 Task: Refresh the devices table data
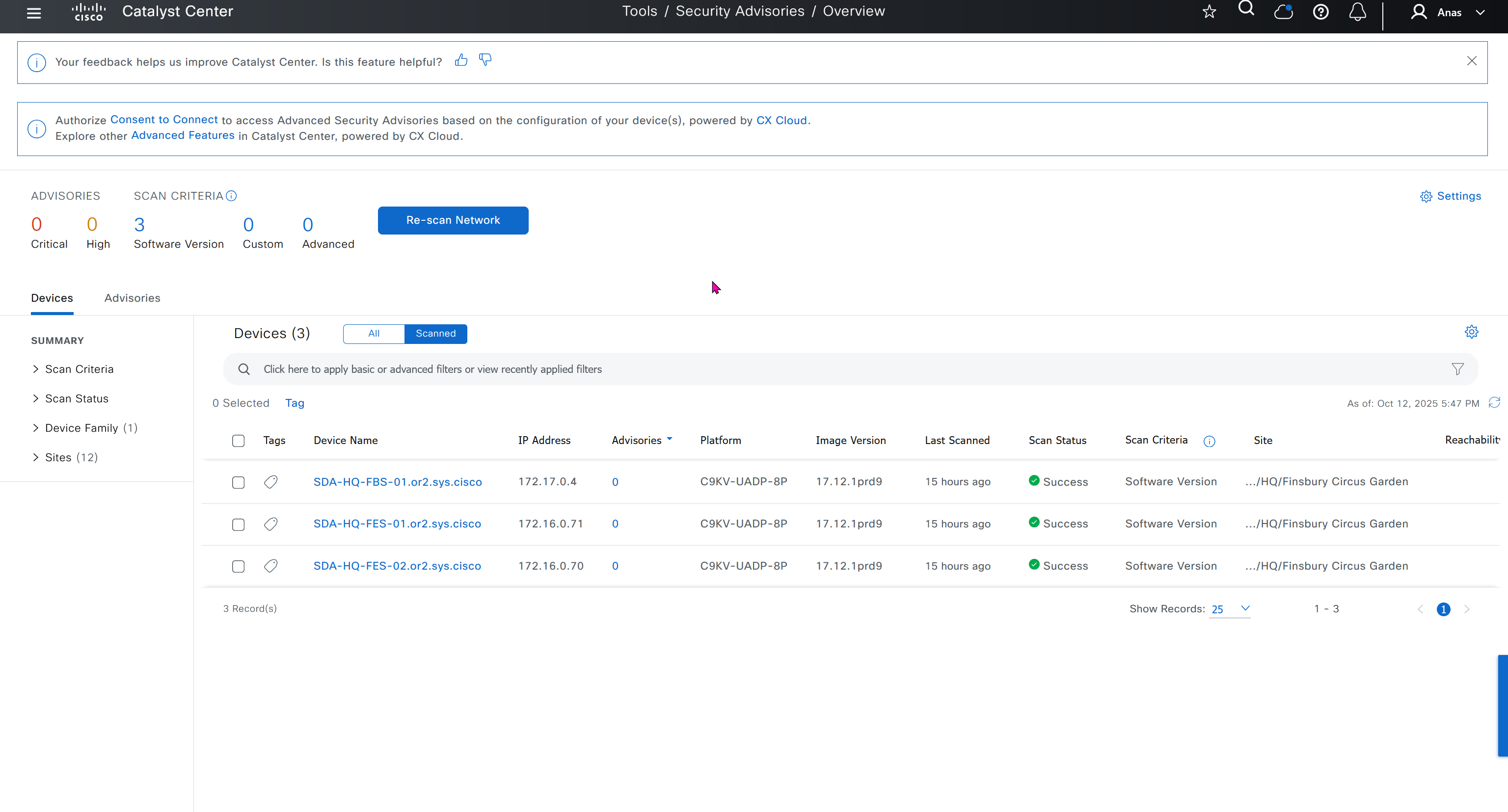[x=1495, y=402]
